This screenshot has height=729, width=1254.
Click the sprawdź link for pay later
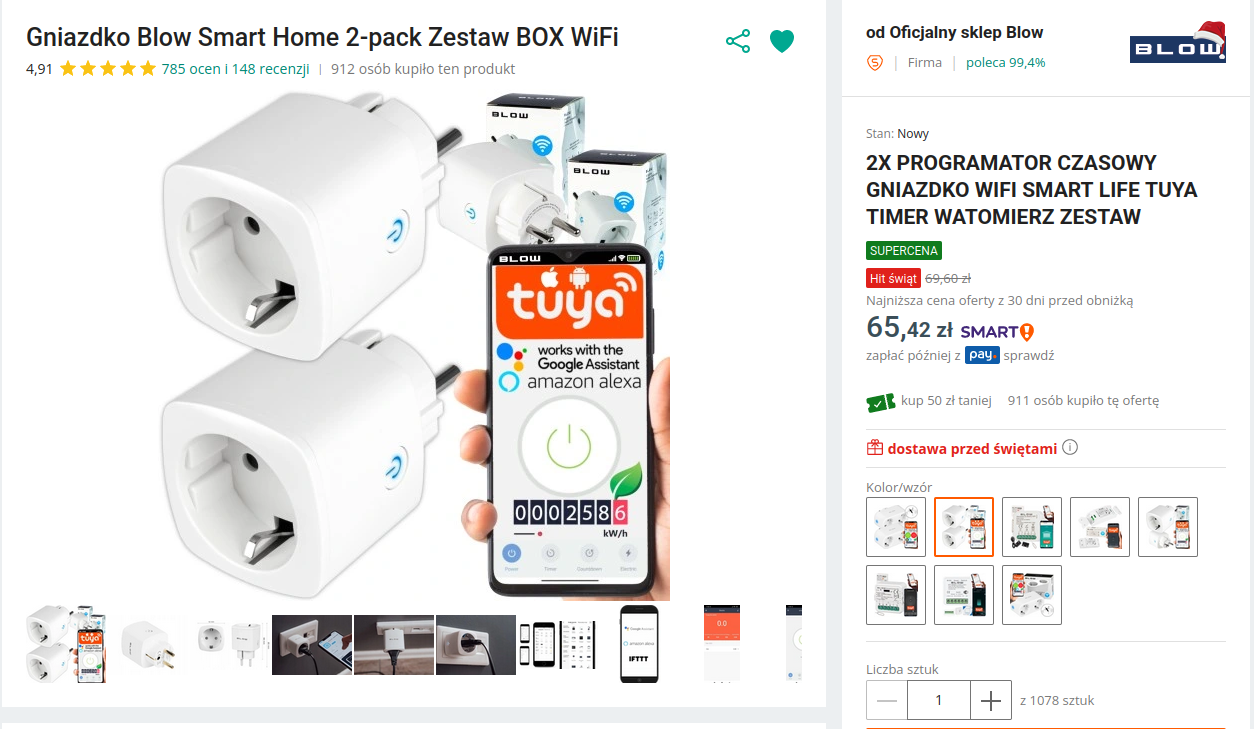pyautogui.click(x=1029, y=355)
